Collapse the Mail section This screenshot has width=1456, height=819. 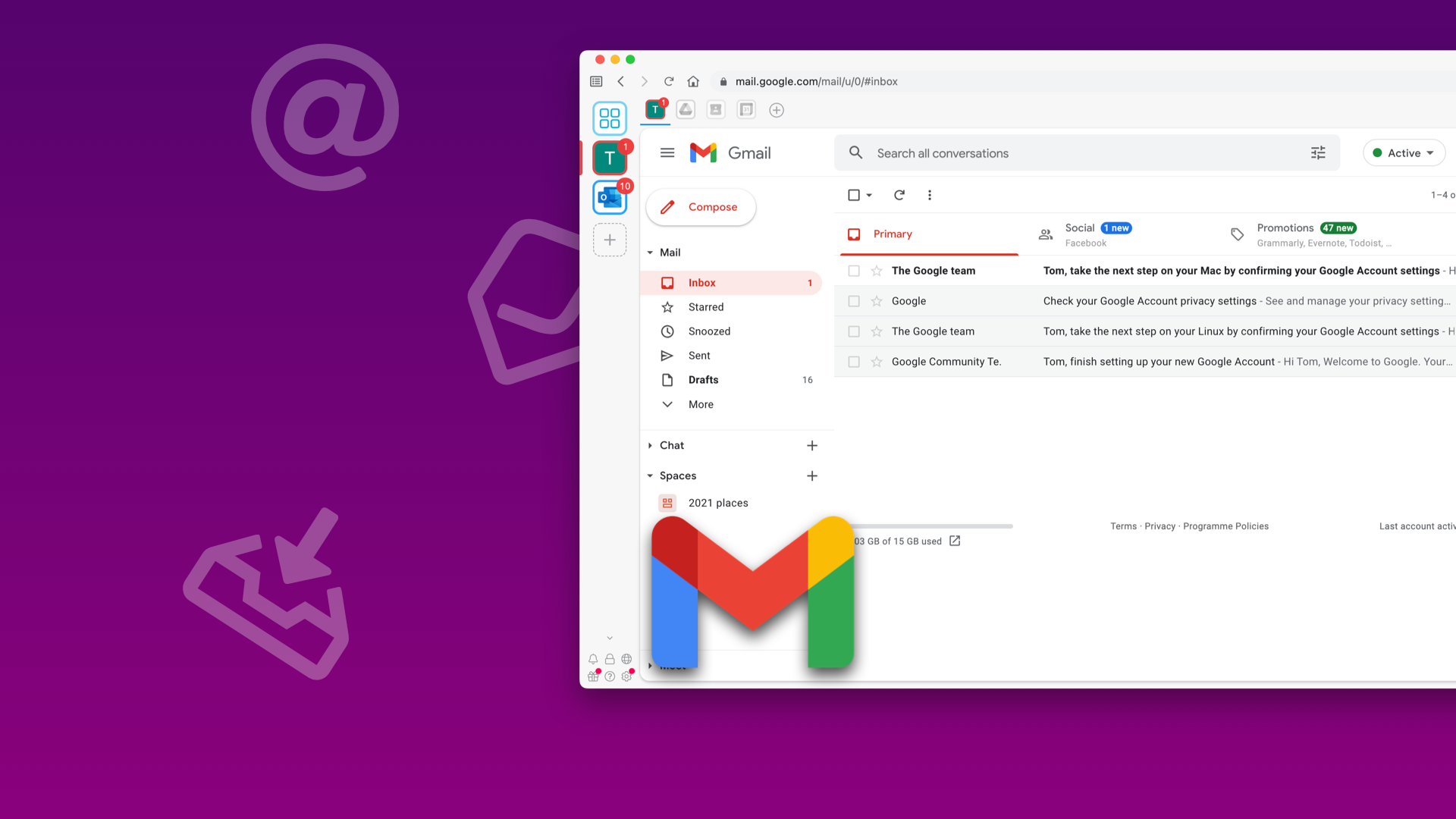click(649, 252)
